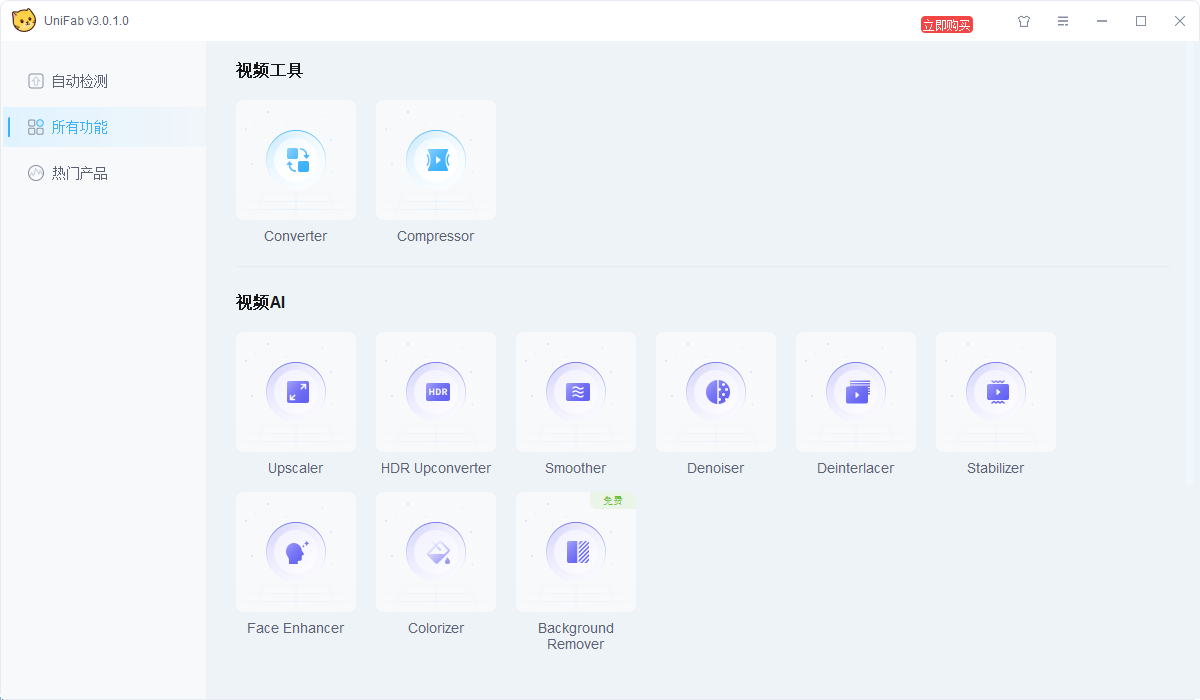Open the Converter video tool
Viewport: 1200px width, 700px height.
coord(295,160)
